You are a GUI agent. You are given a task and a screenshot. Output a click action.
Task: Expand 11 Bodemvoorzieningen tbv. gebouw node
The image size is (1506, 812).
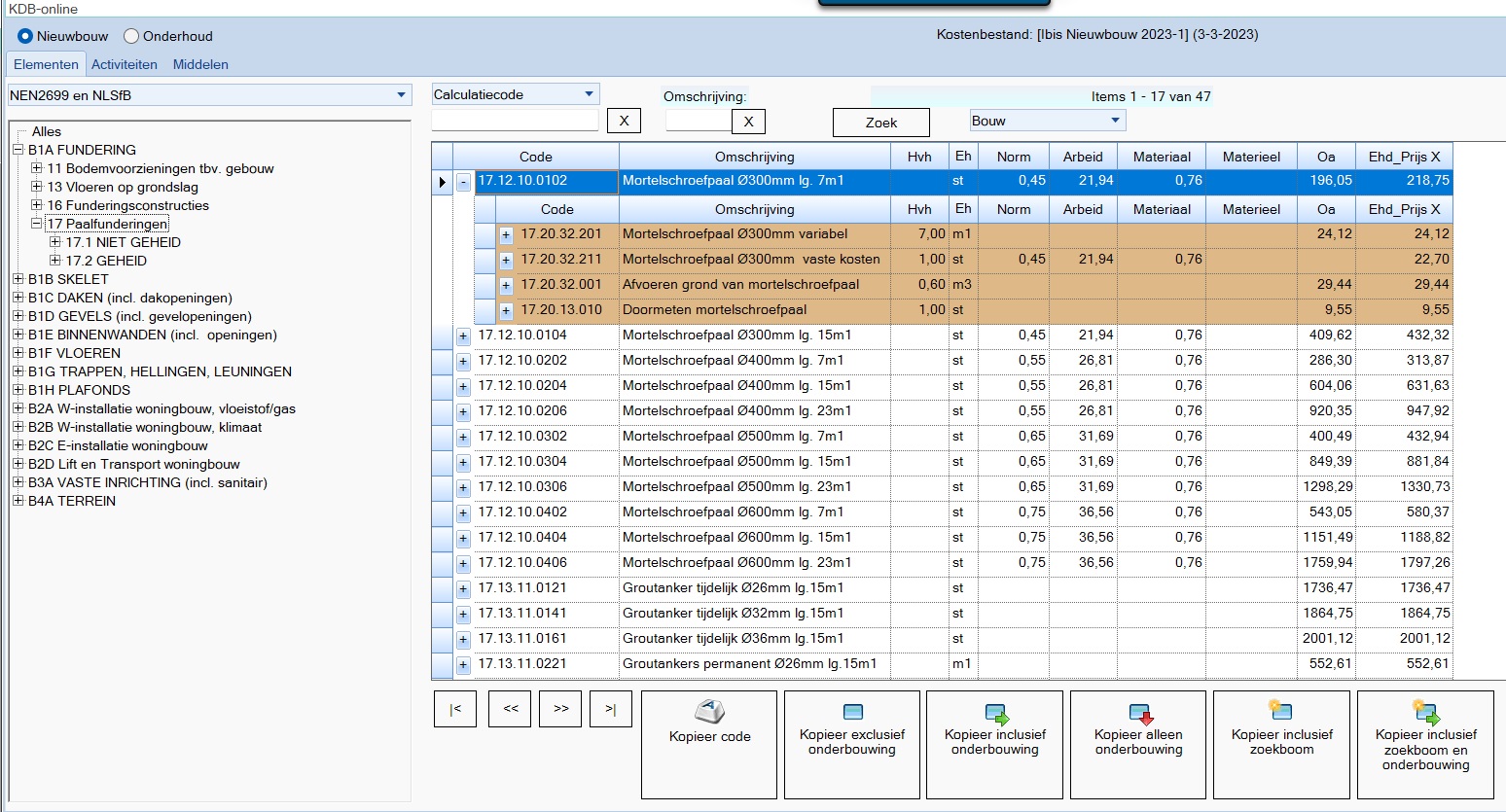pyautogui.click(x=36, y=168)
